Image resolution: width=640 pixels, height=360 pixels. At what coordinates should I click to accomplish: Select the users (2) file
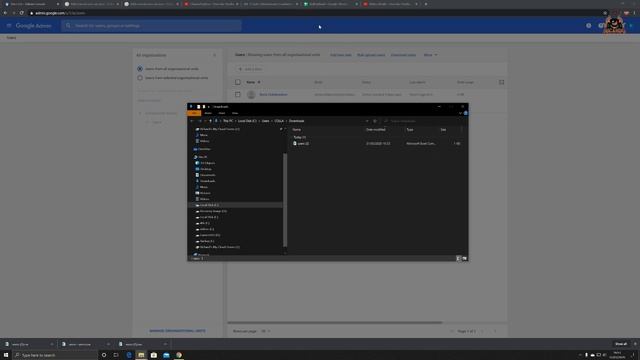coord(301,144)
